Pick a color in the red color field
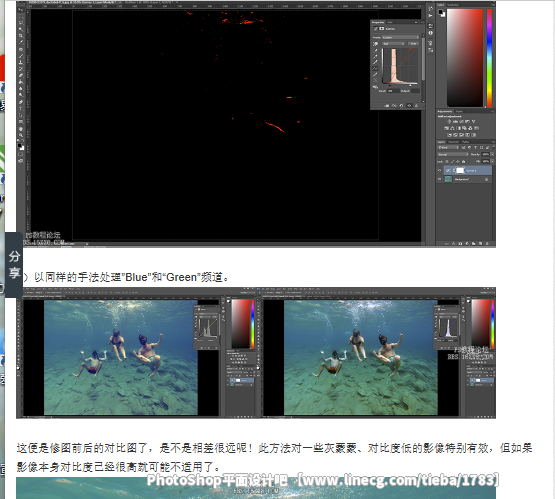The image size is (555, 499). [465, 58]
